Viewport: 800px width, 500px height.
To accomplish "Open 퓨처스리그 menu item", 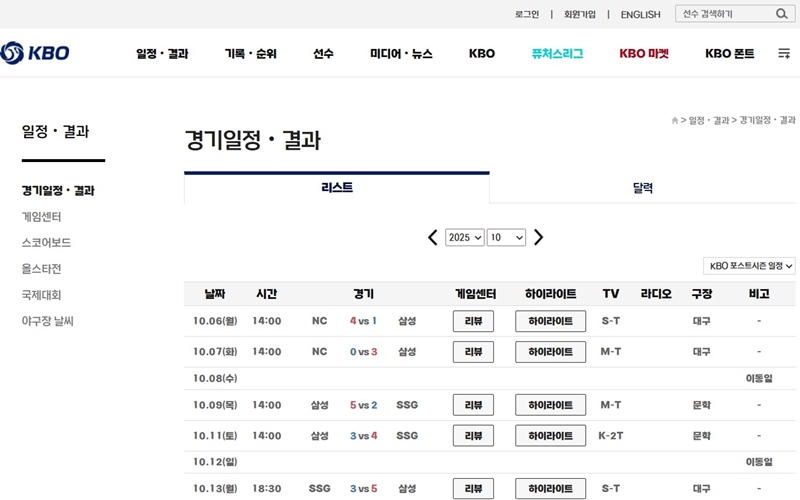I will coord(557,54).
